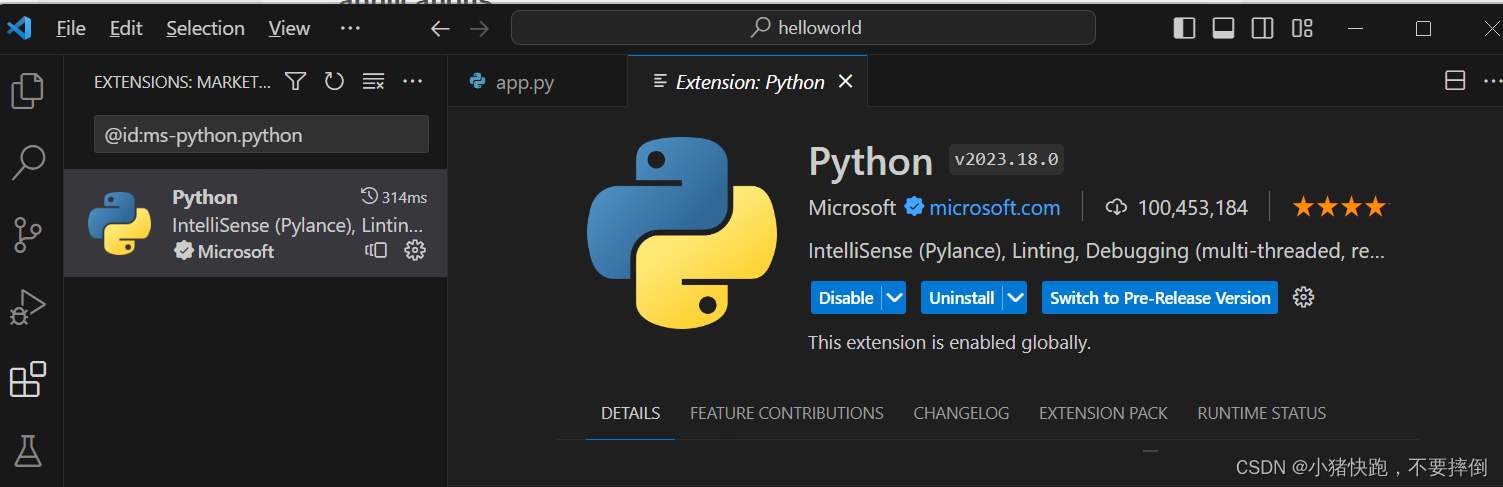
Task: Open the Run and Debug view
Action: 27,307
